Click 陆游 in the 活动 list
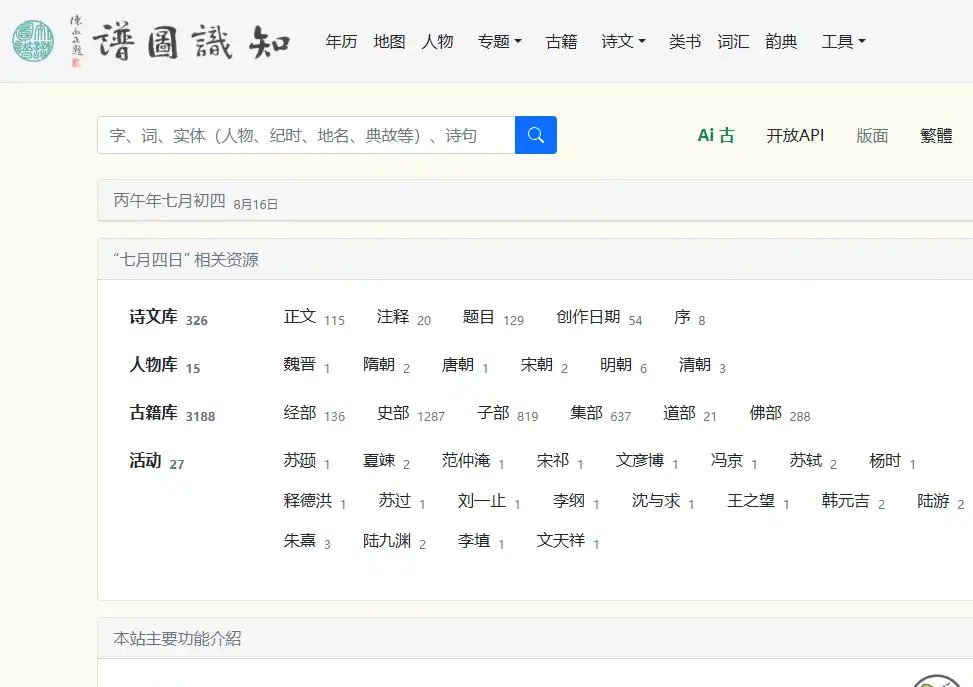 click(x=933, y=501)
